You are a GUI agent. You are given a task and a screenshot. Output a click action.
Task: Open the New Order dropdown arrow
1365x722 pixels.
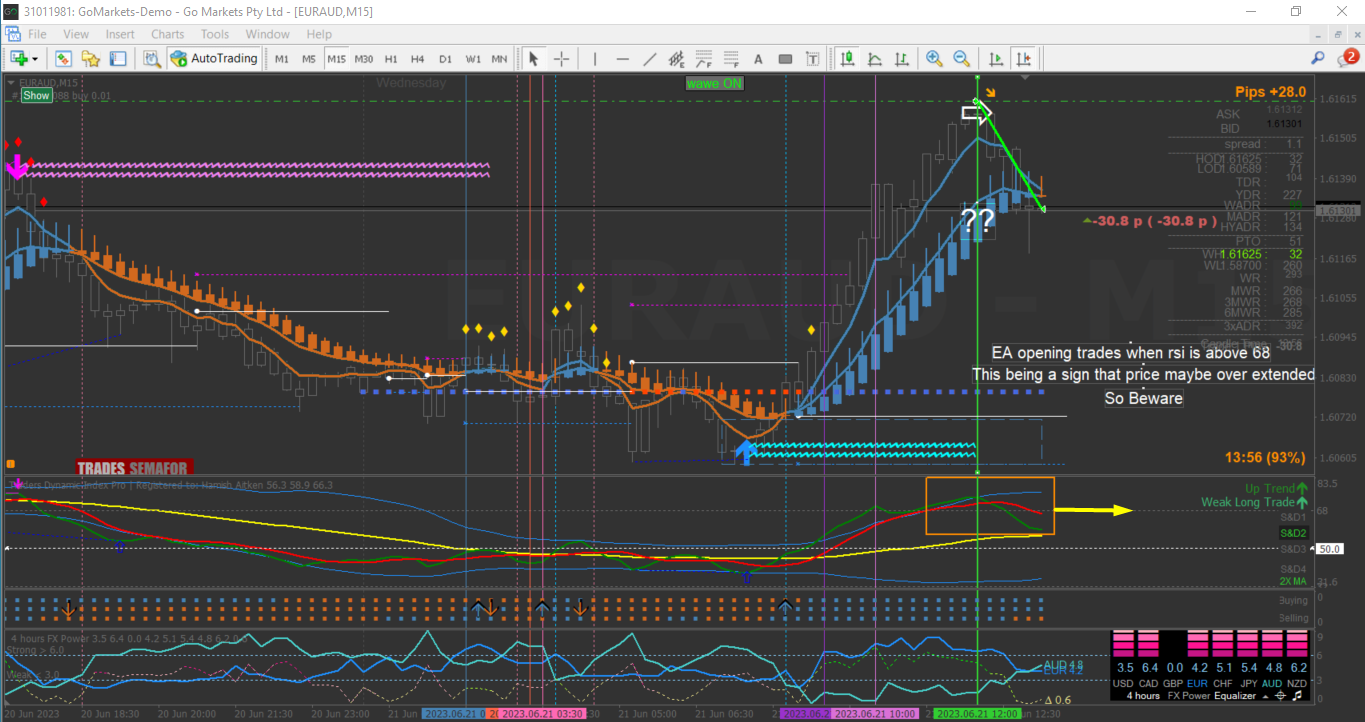click(35, 59)
